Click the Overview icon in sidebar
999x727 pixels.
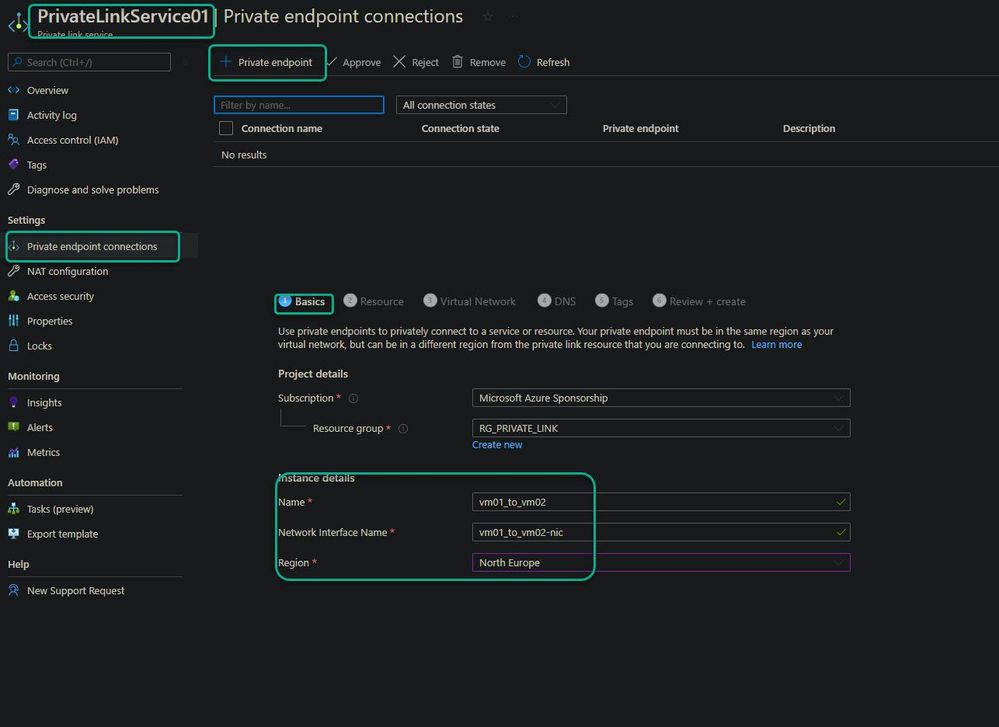click(13, 90)
